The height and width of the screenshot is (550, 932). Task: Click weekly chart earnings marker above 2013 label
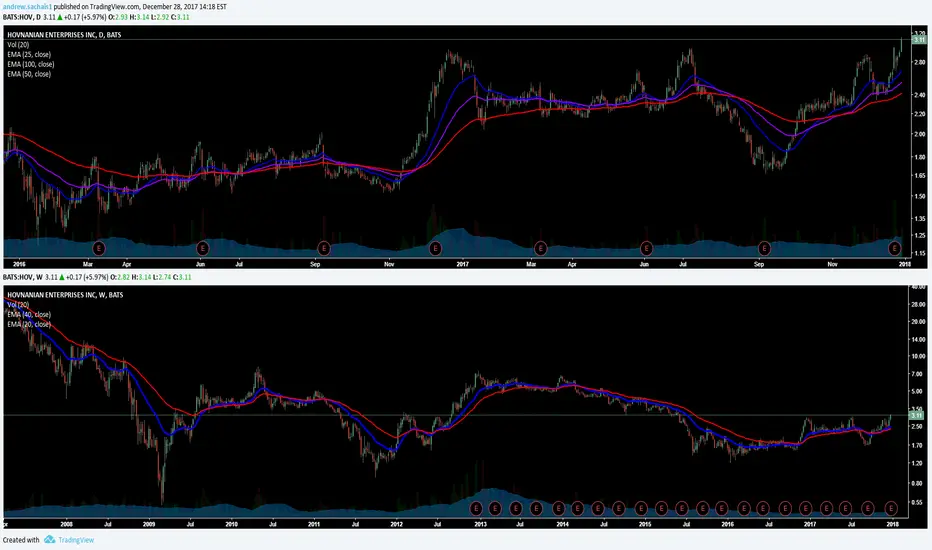(476, 508)
